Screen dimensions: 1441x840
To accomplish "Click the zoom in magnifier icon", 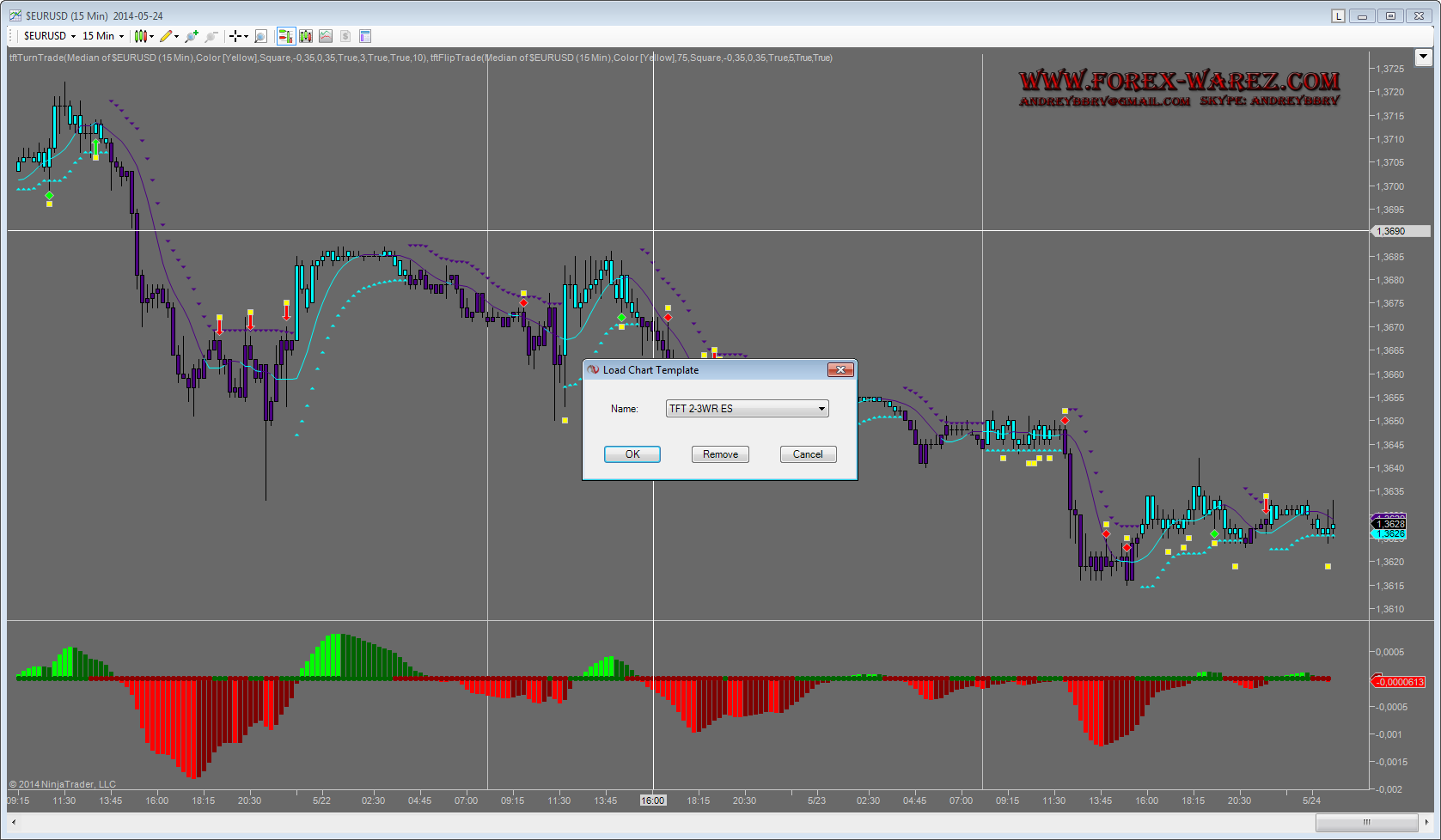I will pos(192,36).
